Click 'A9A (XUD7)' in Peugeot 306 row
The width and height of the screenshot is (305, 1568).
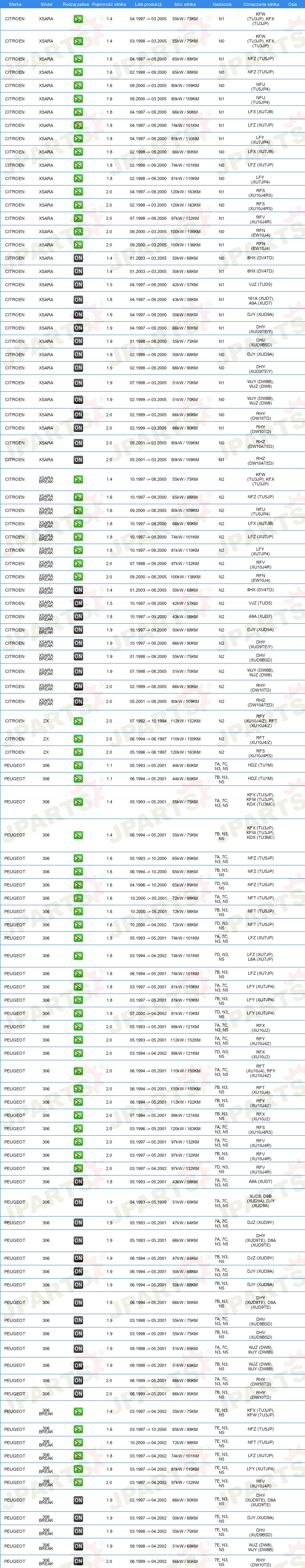point(261,1181)
